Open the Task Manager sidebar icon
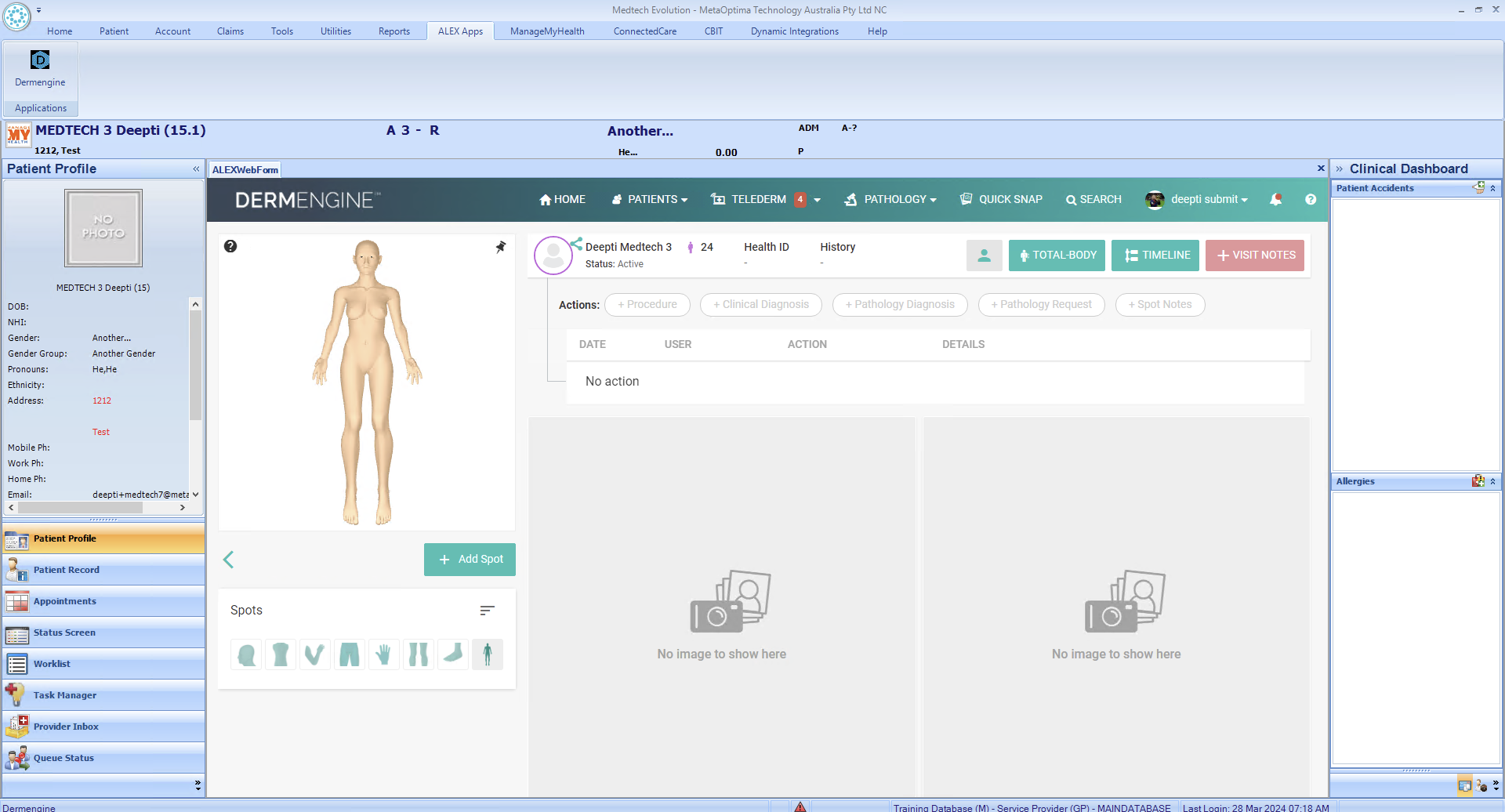Image resolution: width=1505 pixels, height=812 pixels. point(16,694)
